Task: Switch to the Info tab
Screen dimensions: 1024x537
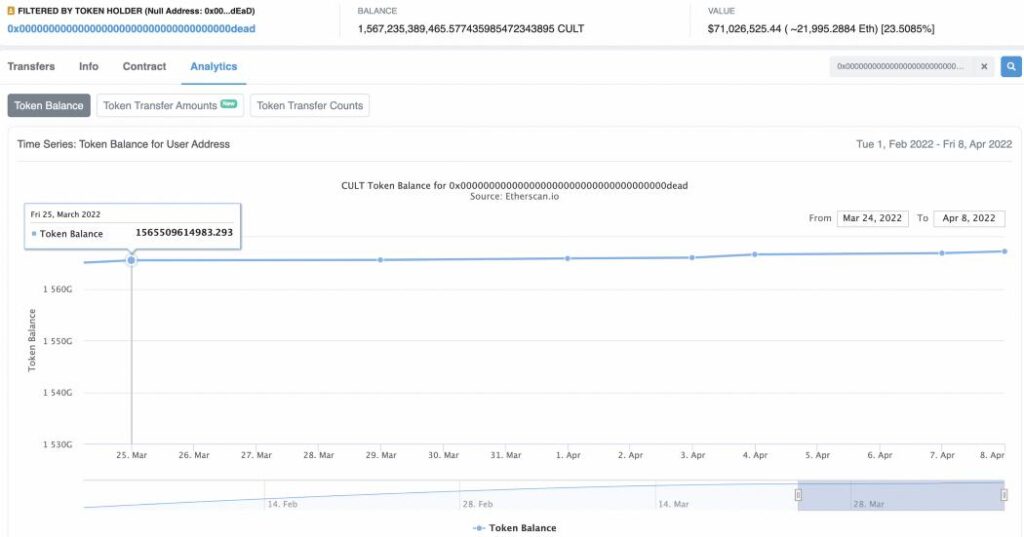Action: pos(89,67)
